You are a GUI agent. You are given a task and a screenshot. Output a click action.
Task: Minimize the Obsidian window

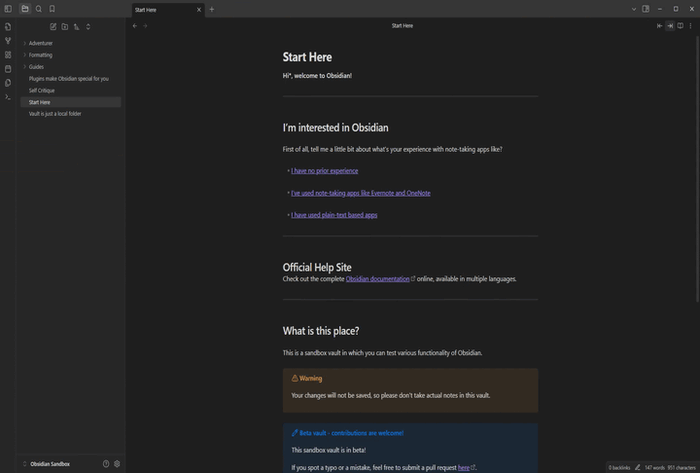[660, 9]
